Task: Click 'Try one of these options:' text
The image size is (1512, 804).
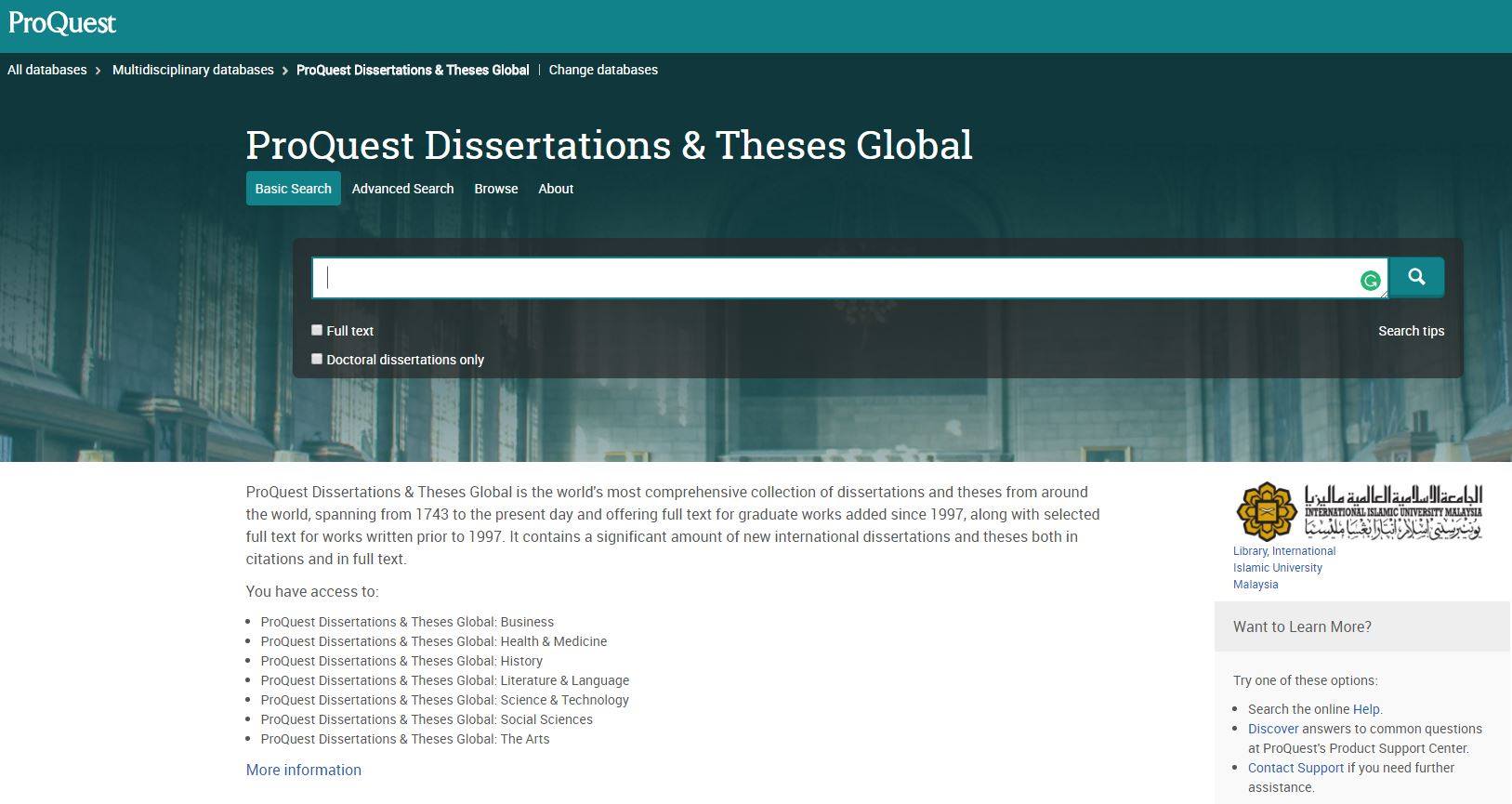Action: coord(1306,680)
